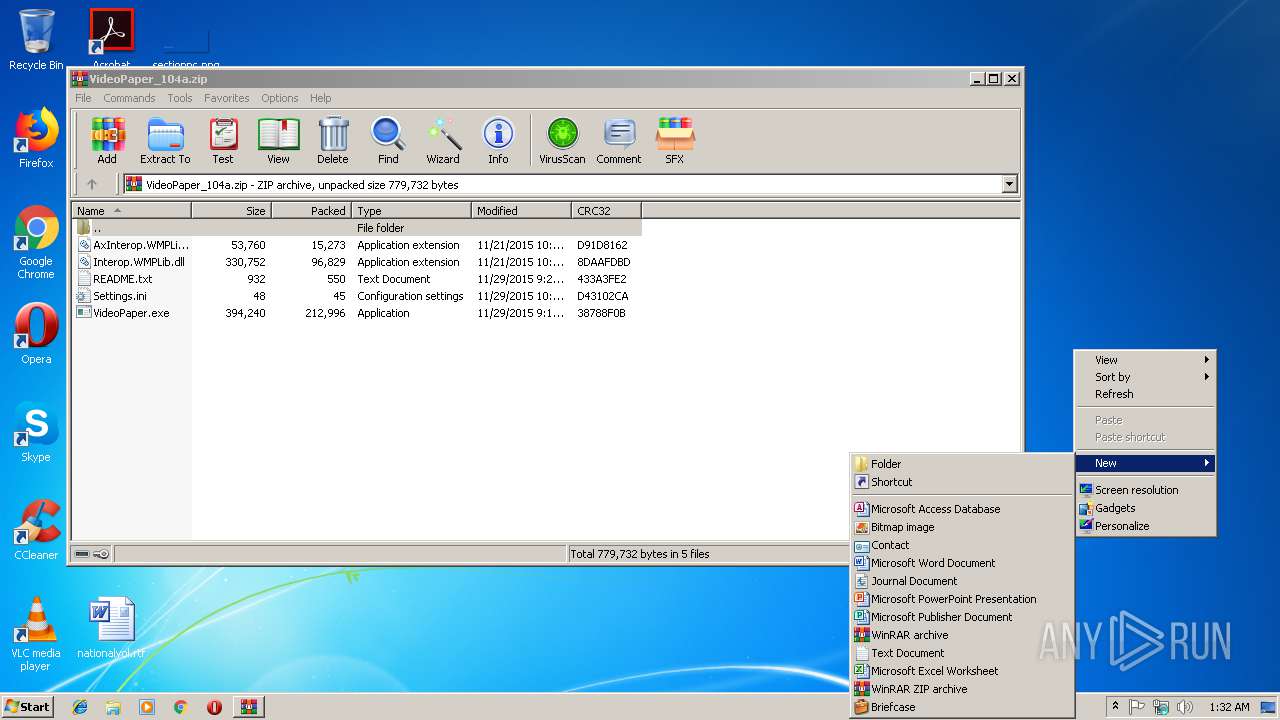Image resolution: width=1280 pixels, height=720 pixels.
Task: Select Settings.ini in the archive
Action: point(357,296)
